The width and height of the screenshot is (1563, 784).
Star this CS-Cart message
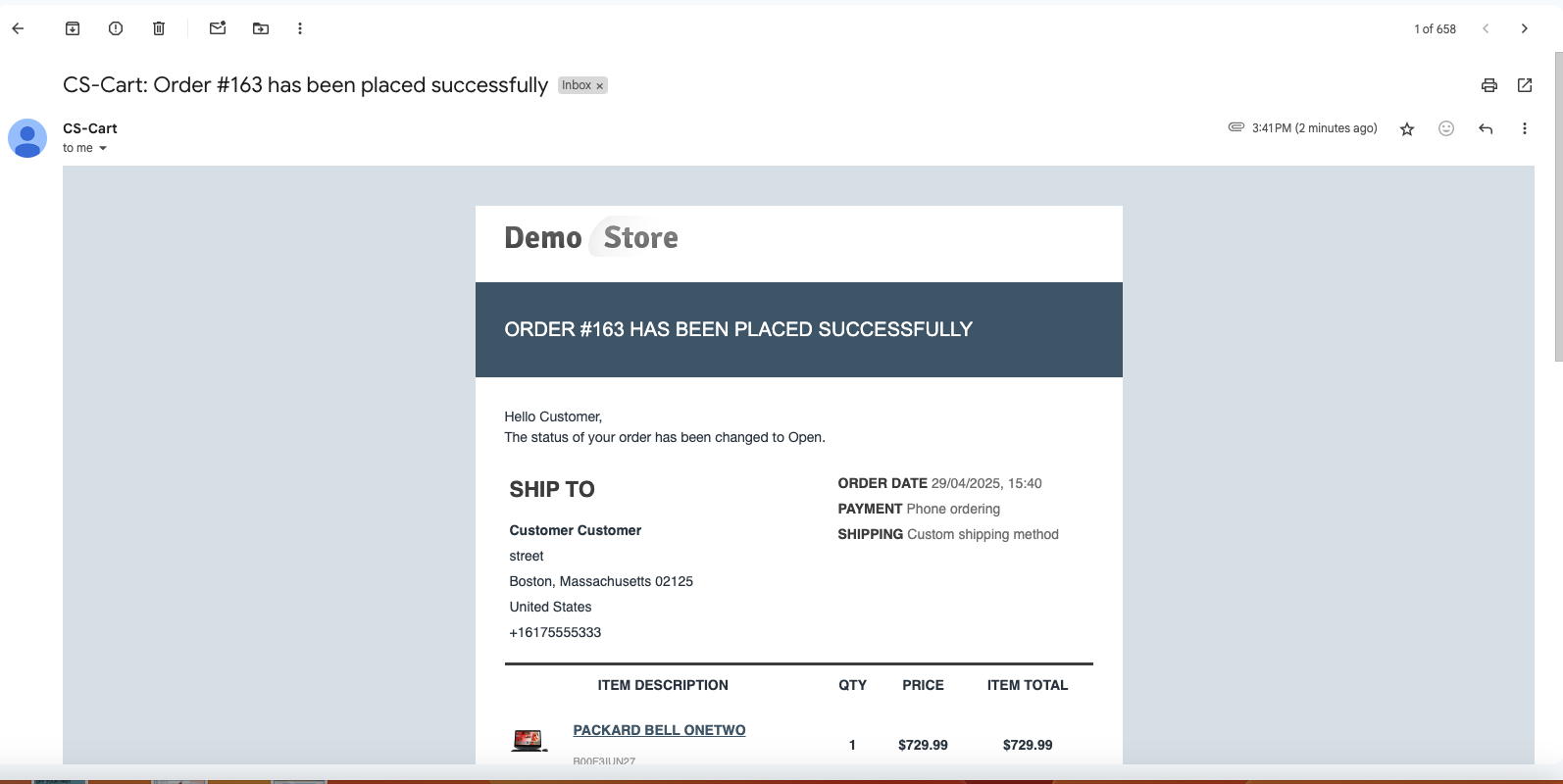pos(1407,128)
